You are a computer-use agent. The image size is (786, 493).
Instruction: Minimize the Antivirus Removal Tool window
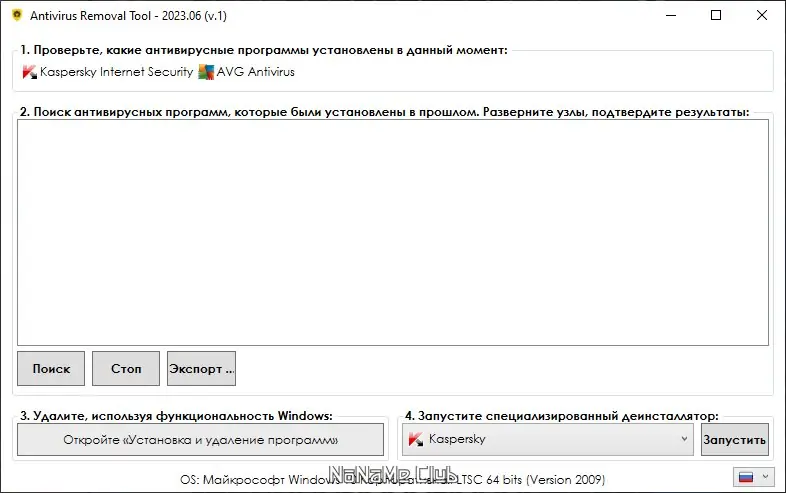[671, 16]
